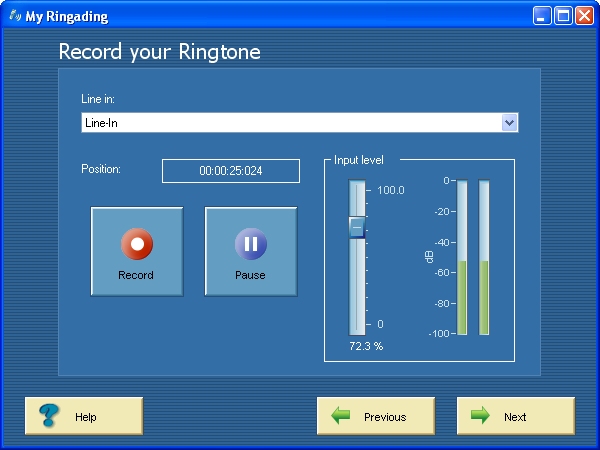Image resolution: width=600 pixels, height=450 pixels.
Task: Click the 72.3 % input level value
Action: tap(366, 346)
